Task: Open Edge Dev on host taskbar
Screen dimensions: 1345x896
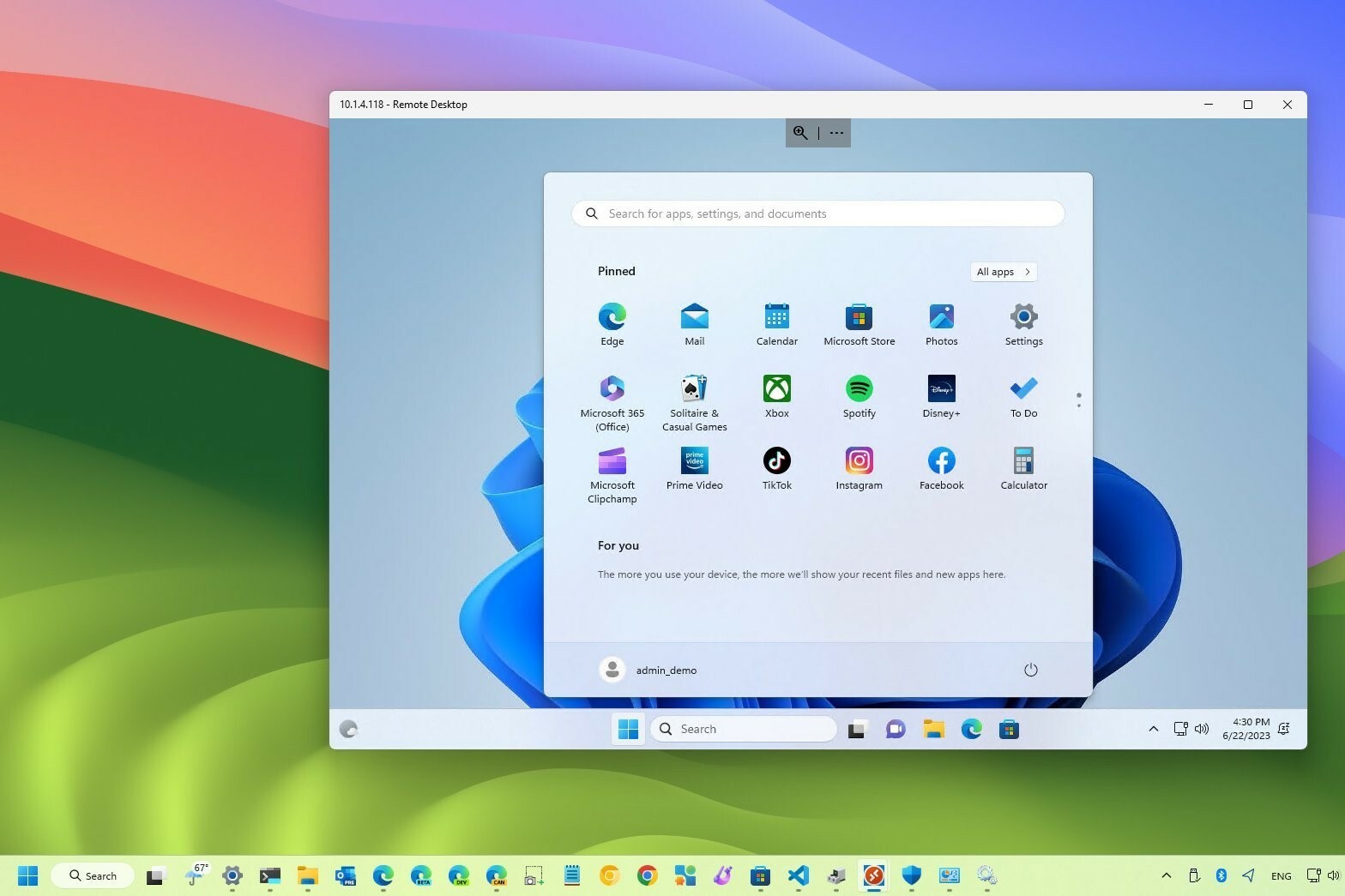Action: pos(458,875)
